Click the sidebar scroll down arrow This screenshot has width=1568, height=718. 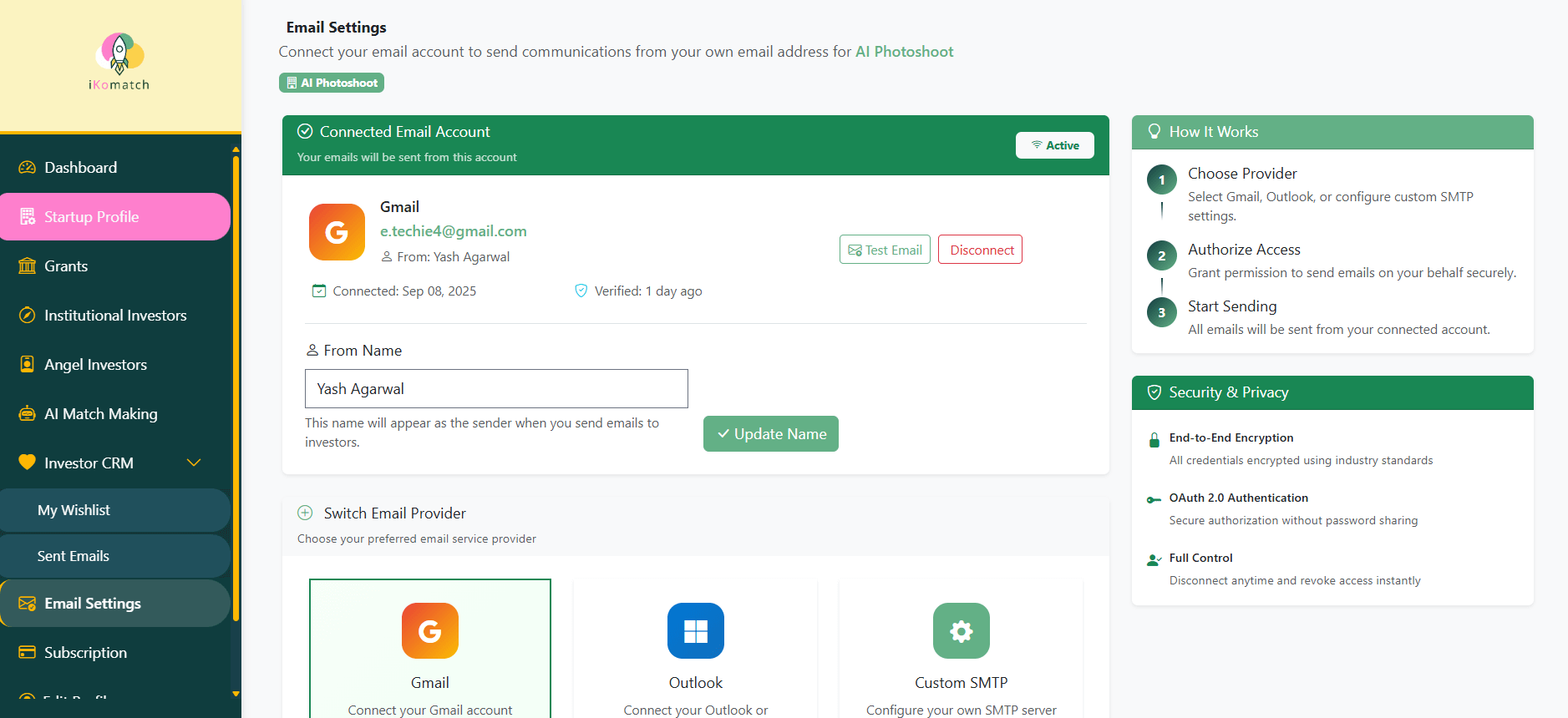(236, 694)
